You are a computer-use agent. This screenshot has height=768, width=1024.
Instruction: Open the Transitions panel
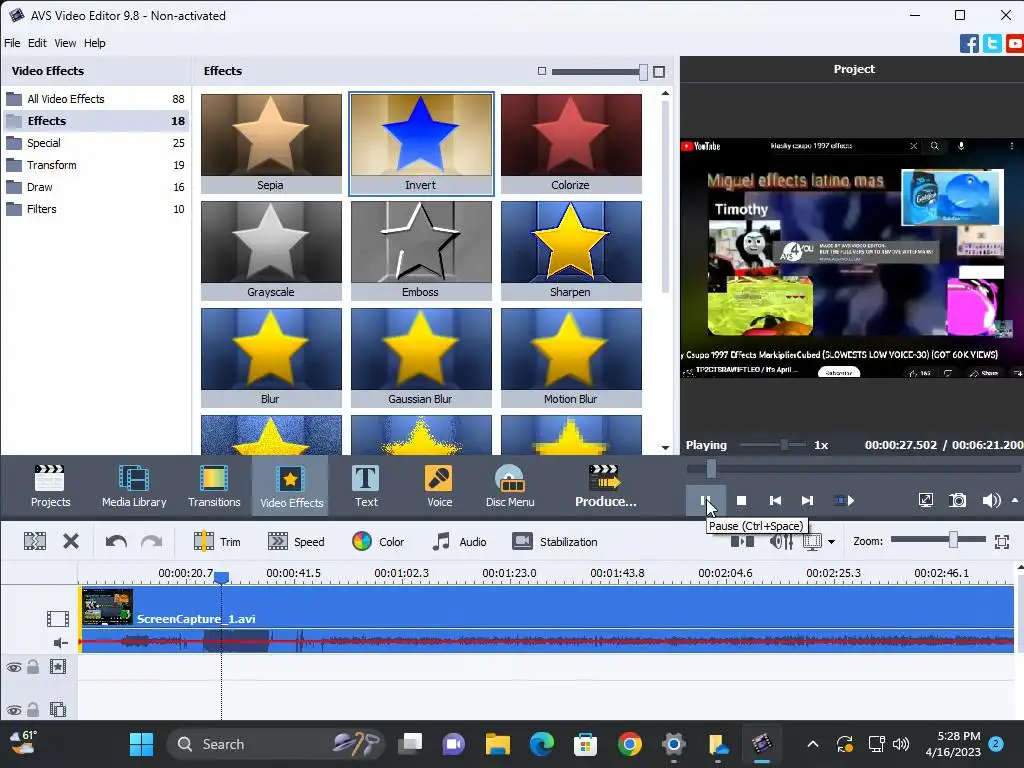tap(214, 486)
